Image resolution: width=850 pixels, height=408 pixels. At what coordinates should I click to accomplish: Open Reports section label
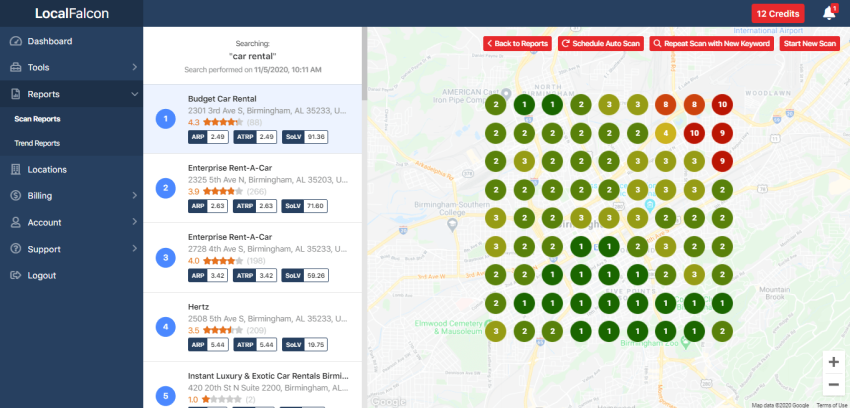[43, 94]
